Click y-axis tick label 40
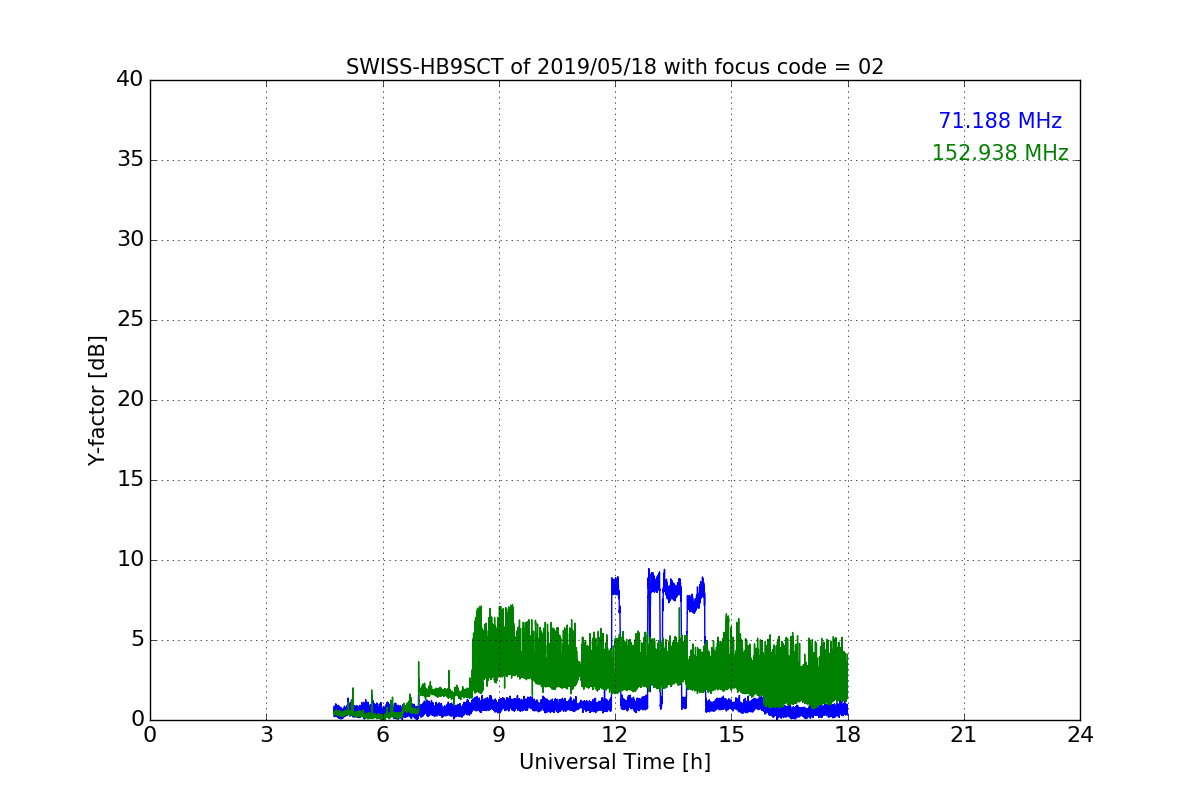 (x=130, y=80)
